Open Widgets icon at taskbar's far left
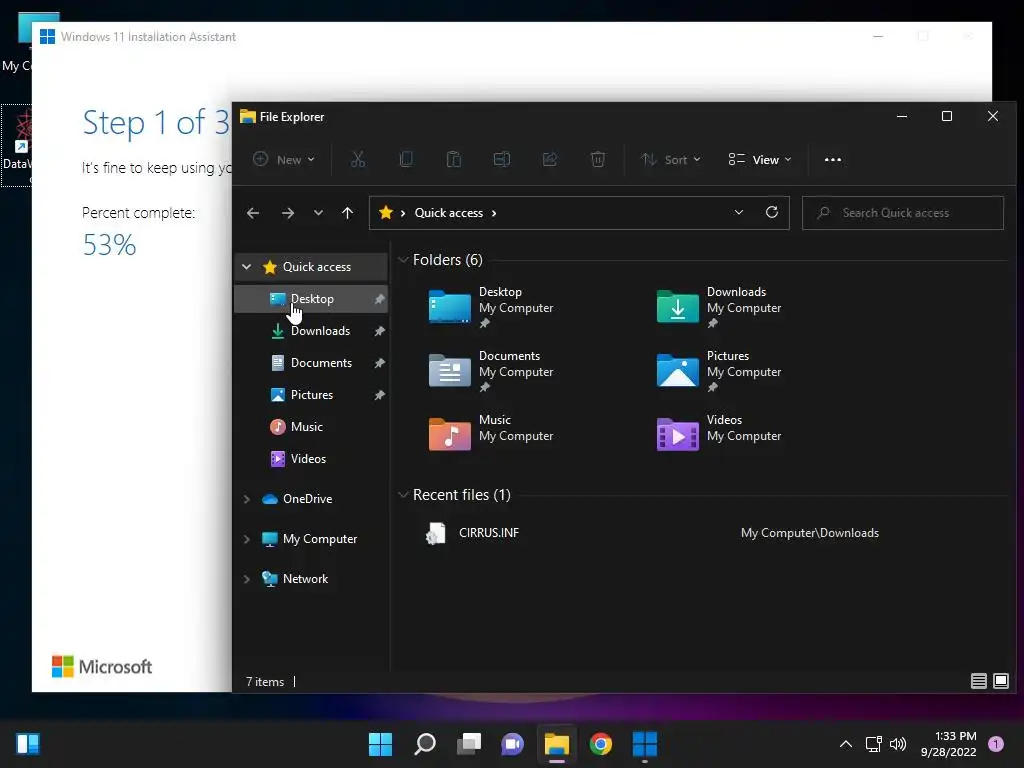 28,744
